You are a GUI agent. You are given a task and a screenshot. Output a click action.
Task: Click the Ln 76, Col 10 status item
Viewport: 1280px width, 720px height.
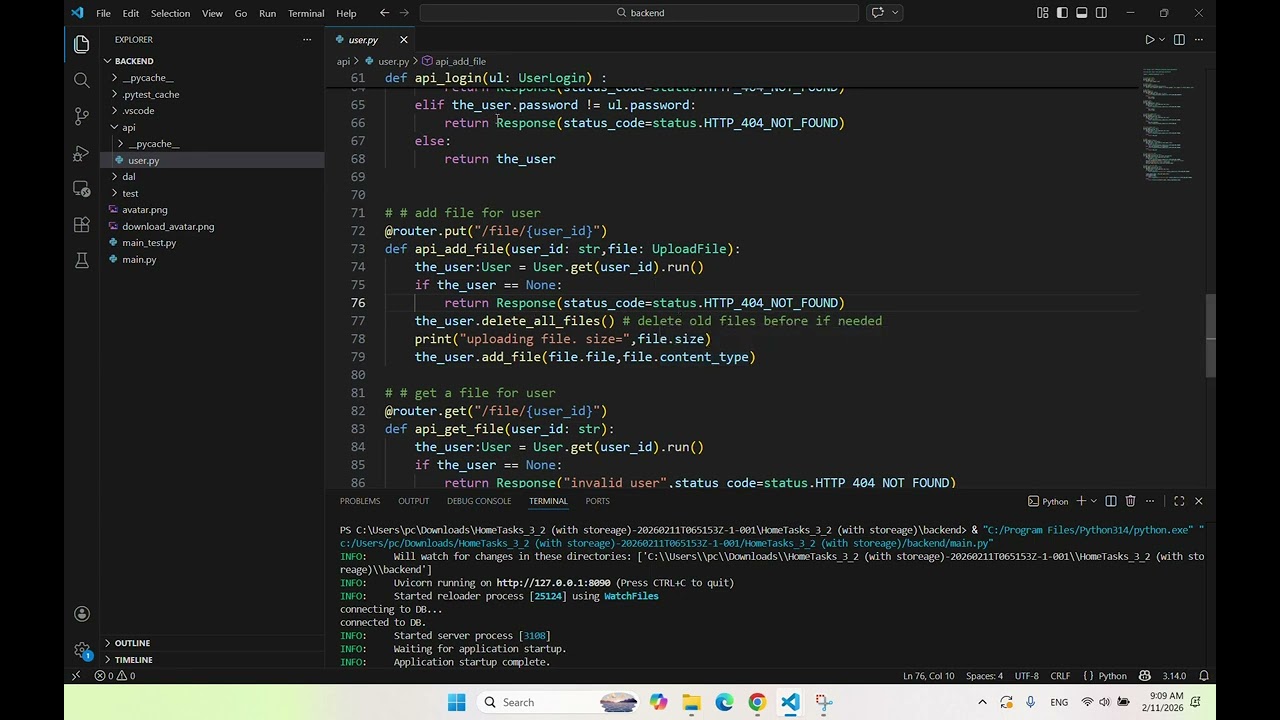pos(929,676)
